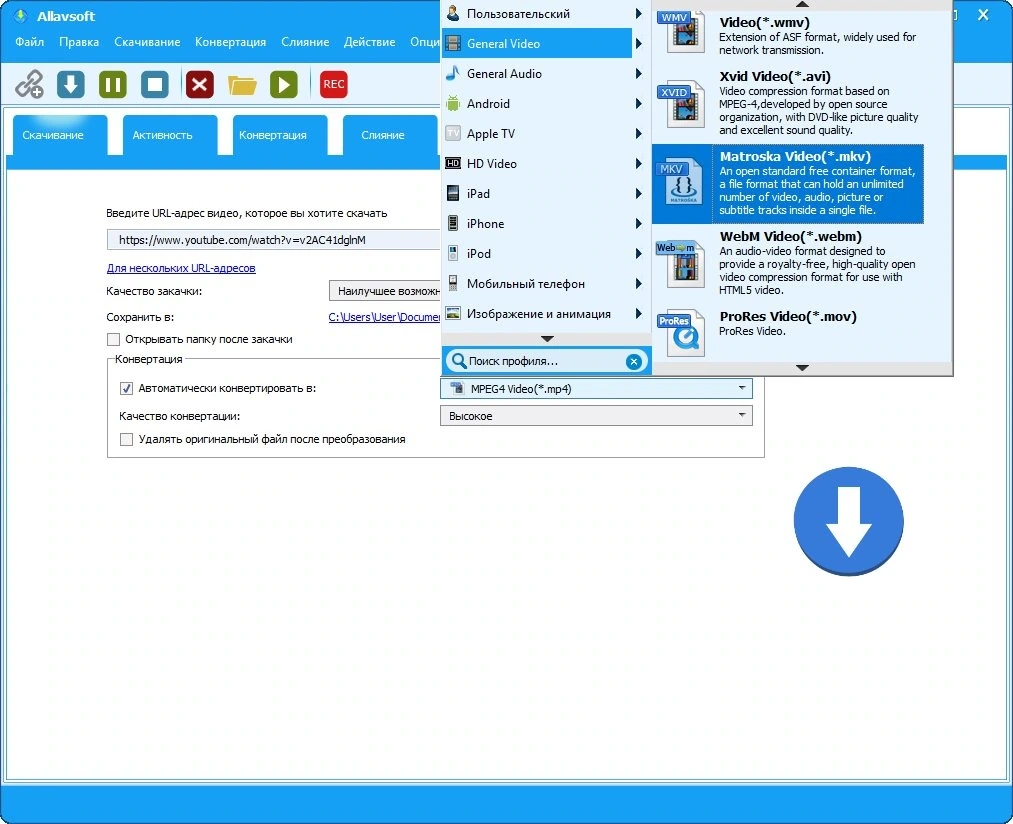1013x824 pixels.
Task: Expand the Изображение и анимация submenu arrow
Action: (638, 313)
